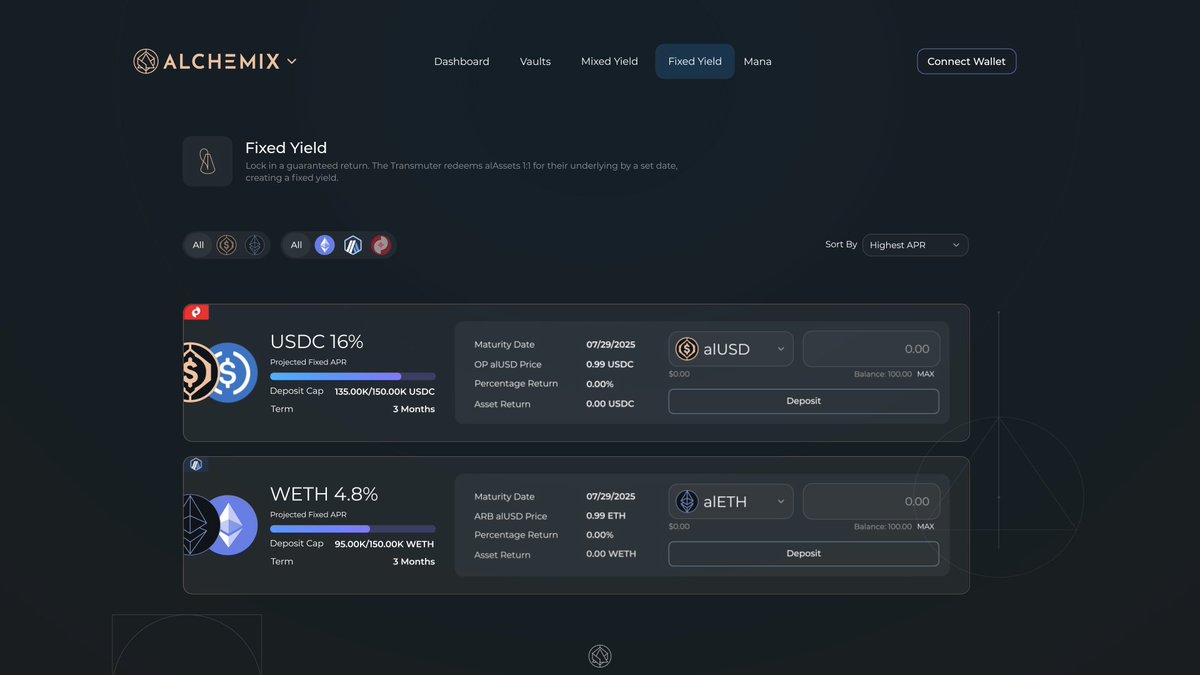Select the All asset filter
This screenshot has width=1200, height=675.
[x=198, y=245]
